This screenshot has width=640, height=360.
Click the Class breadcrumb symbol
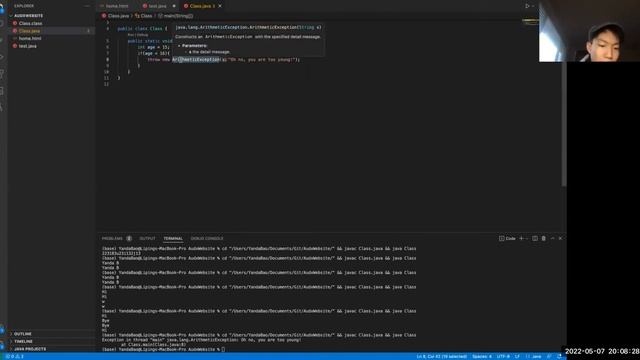coord(146,16)
